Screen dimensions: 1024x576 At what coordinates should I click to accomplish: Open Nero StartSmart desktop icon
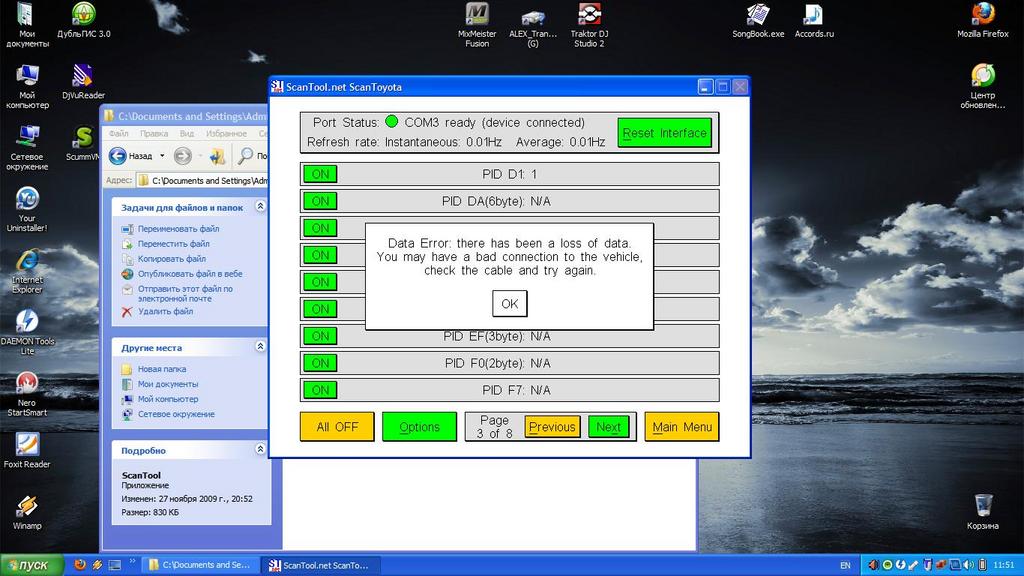point(27,393)
